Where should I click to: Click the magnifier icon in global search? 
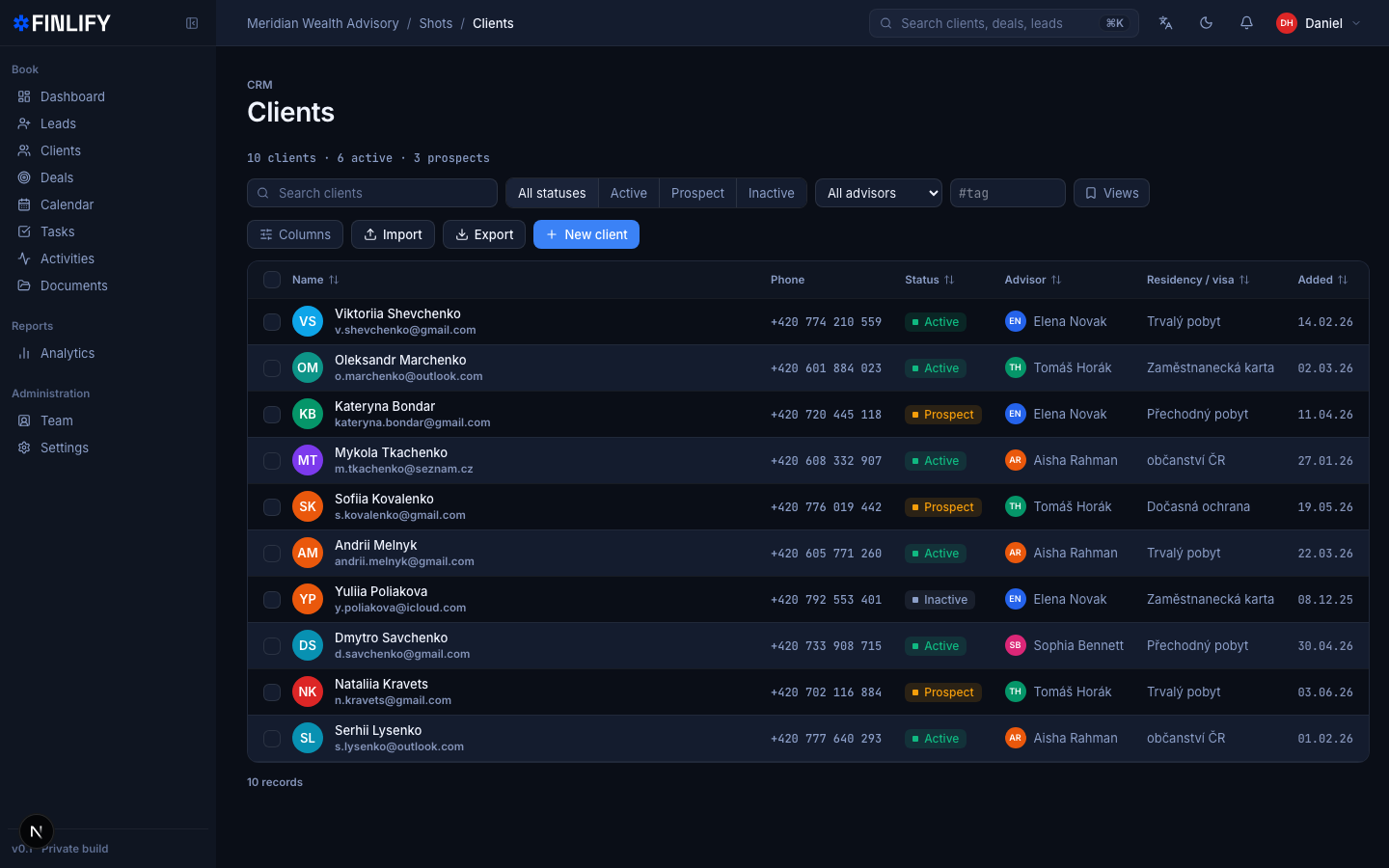click(x=885, y=23)
